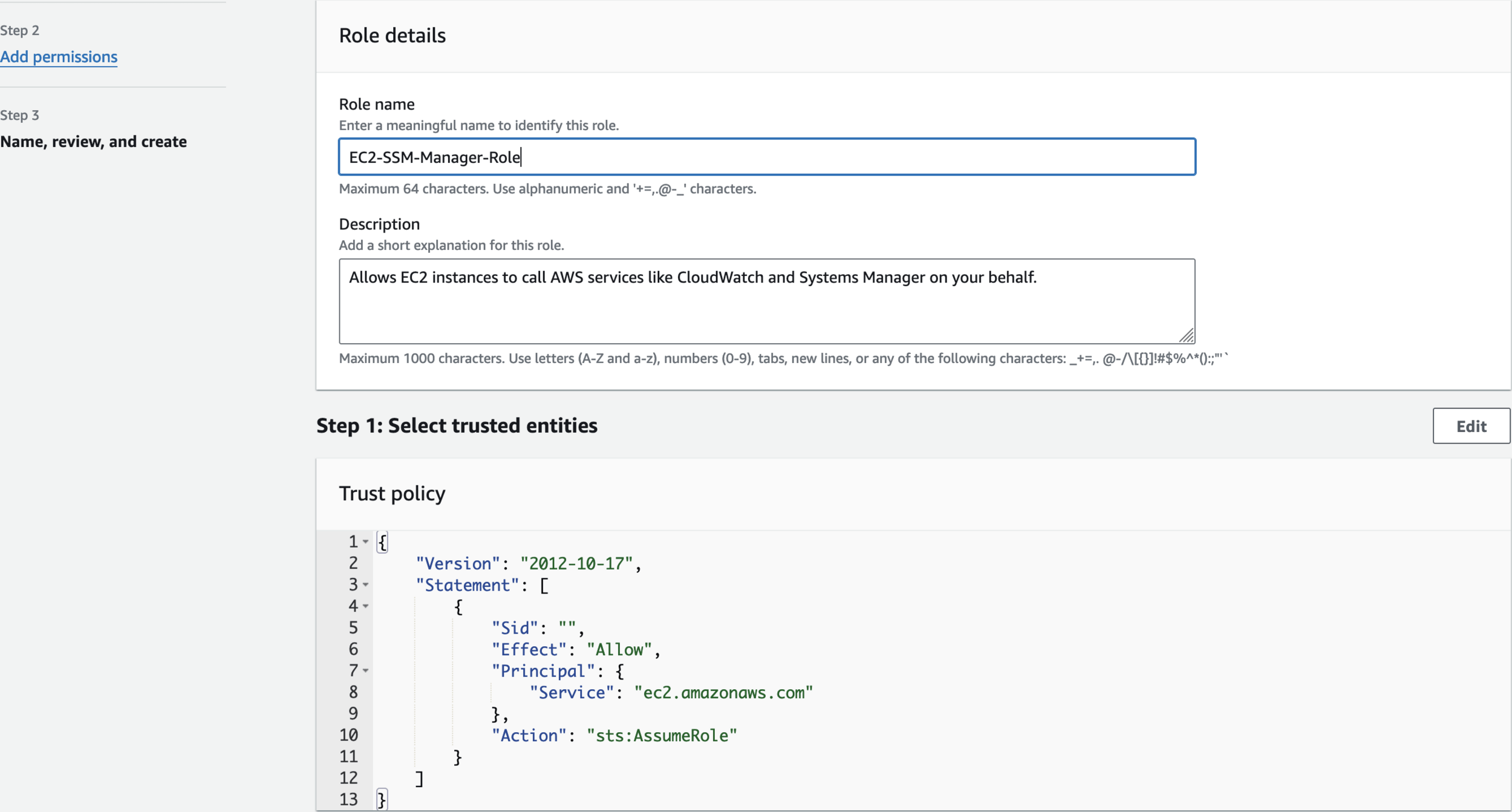Collapse the fold arrow on line 1
This screenshot has width=1512, height=812.
(x=366, y=542)
